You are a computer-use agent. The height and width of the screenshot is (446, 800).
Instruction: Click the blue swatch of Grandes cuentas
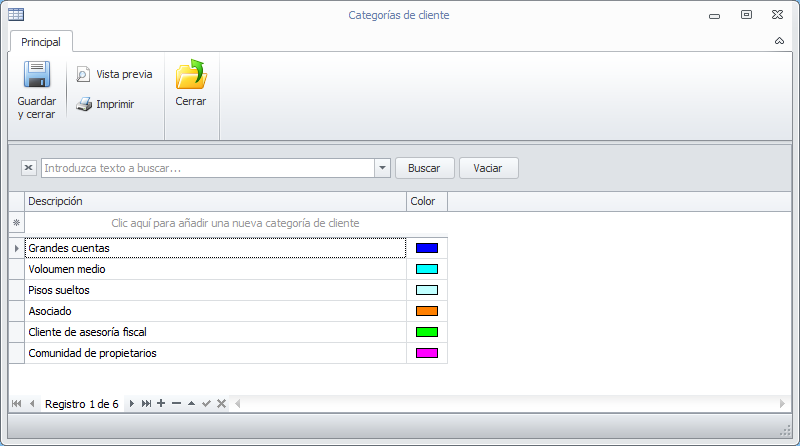coord(427,248)
